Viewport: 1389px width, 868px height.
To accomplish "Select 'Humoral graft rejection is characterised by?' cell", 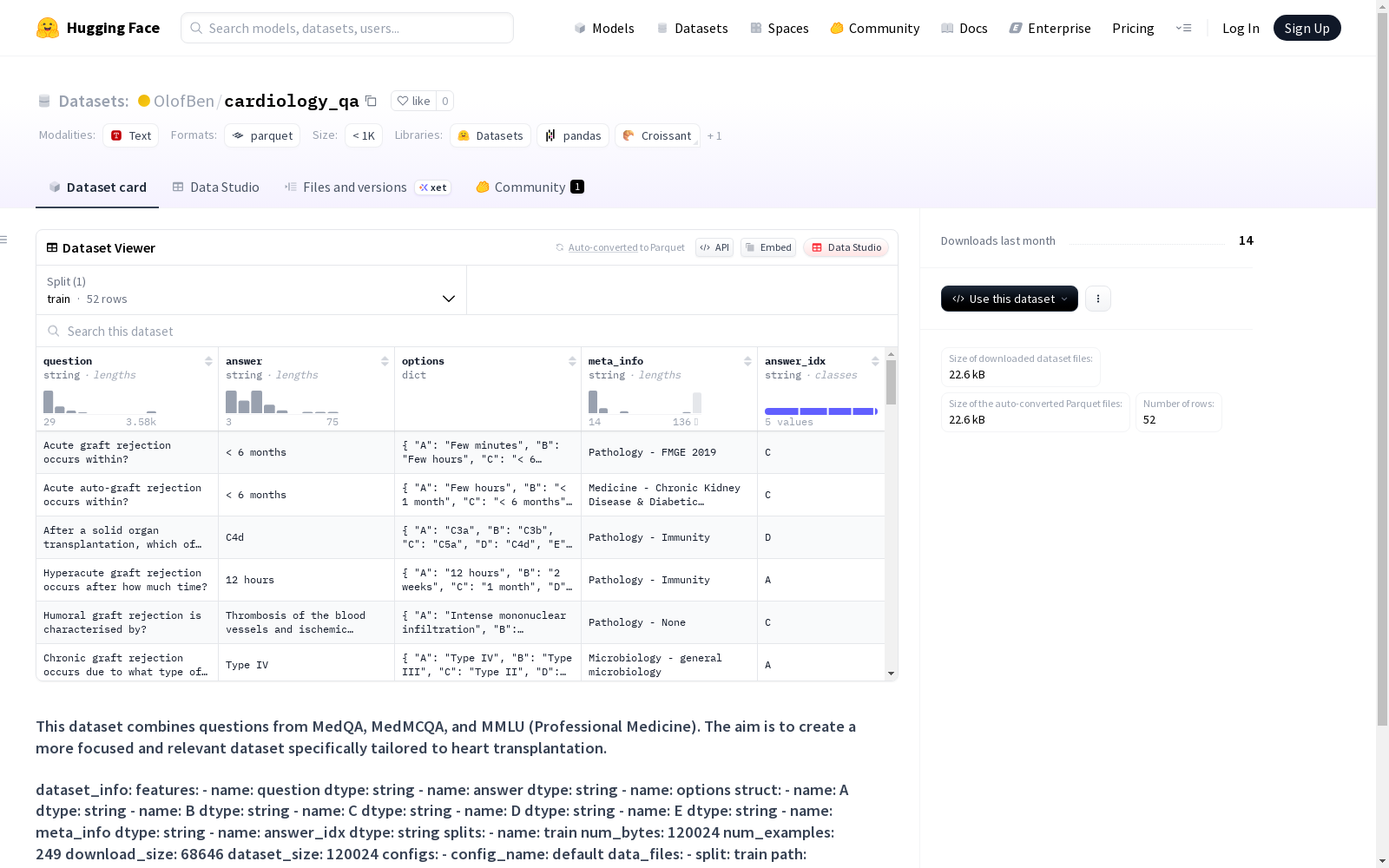I will pos(127,622).
